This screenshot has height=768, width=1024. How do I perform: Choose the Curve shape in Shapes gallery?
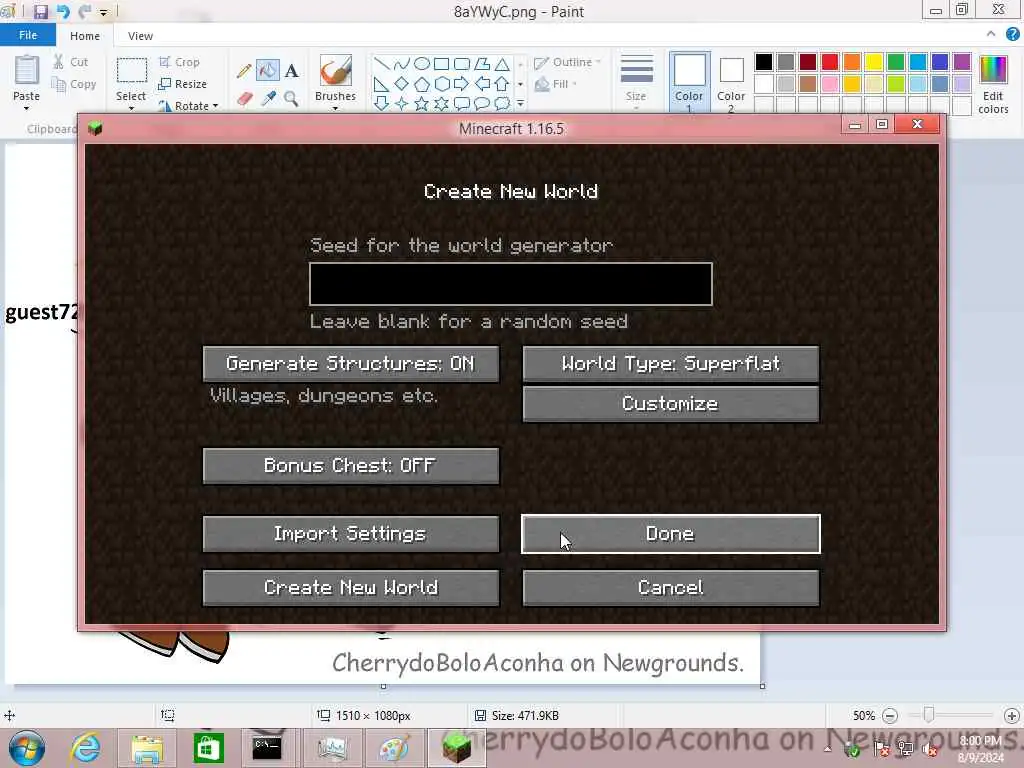pyautogui.click(x=402, y=63)
